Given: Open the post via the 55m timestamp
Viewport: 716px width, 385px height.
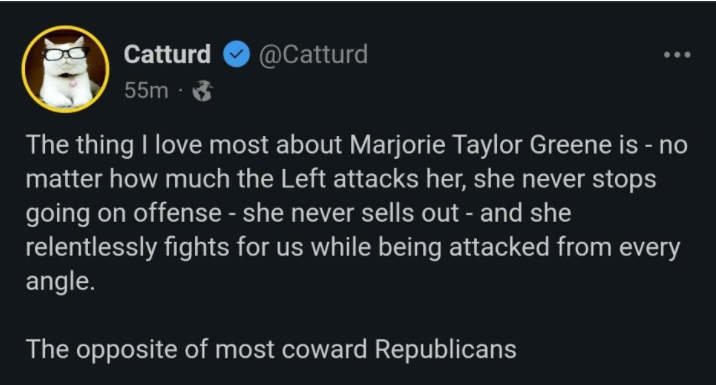Looking at the screenshot, I should [x=146, y=90].
